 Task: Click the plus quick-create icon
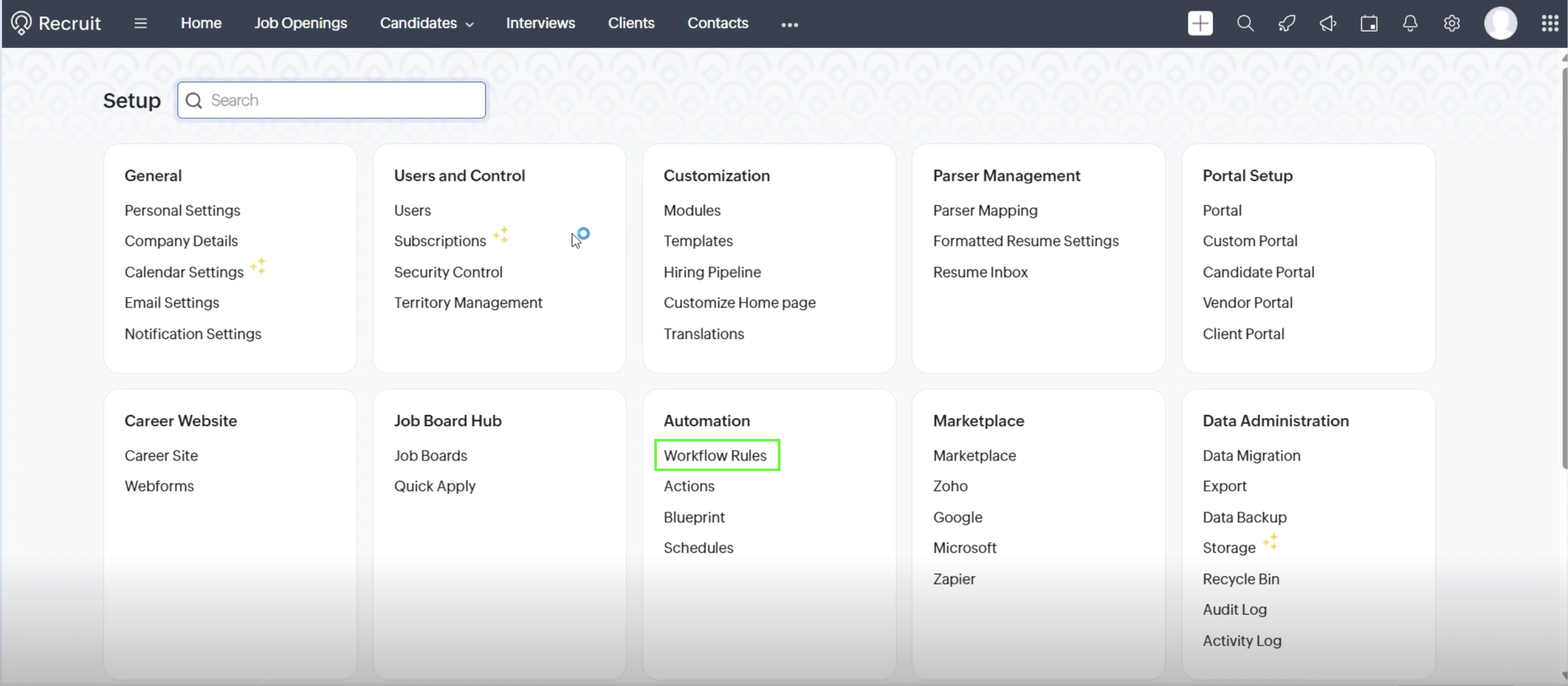point(1200,24)
